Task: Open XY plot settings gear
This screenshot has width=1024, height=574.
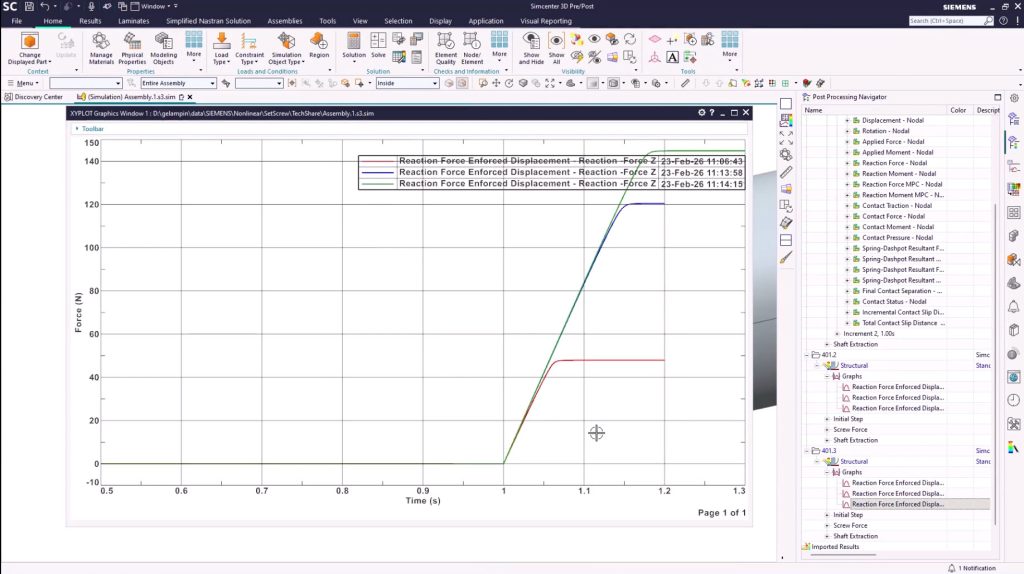Action: [701, 113]
